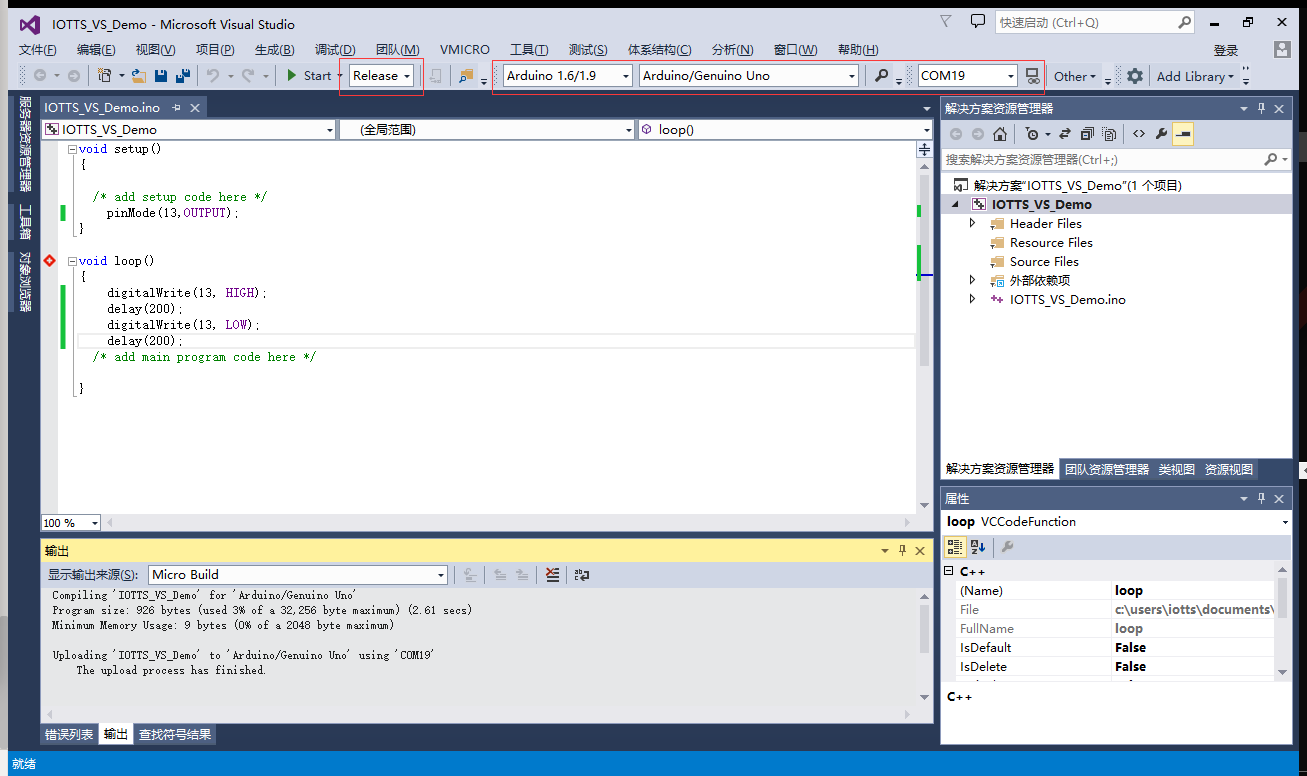Select Source Files in Solution Explorer
Screen dimensions: 1307x776
coord(1044,261)
